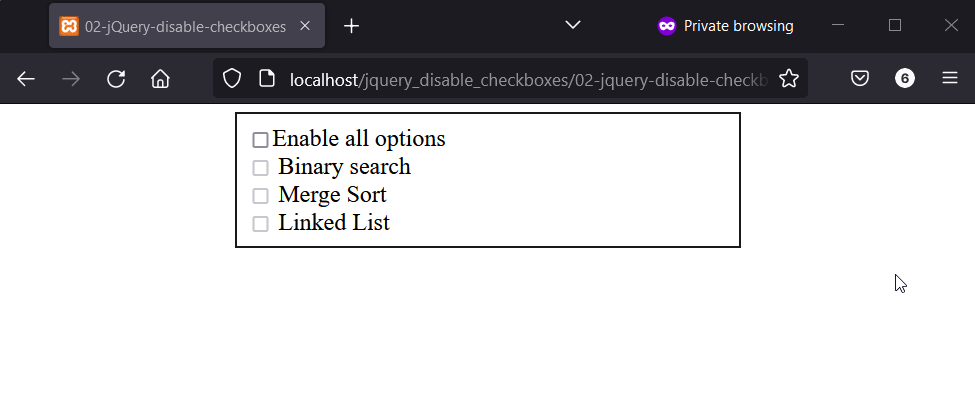Check the Enable all options checkbox
The height and width of the screenshot is (408, 975).
coord(261,140)
